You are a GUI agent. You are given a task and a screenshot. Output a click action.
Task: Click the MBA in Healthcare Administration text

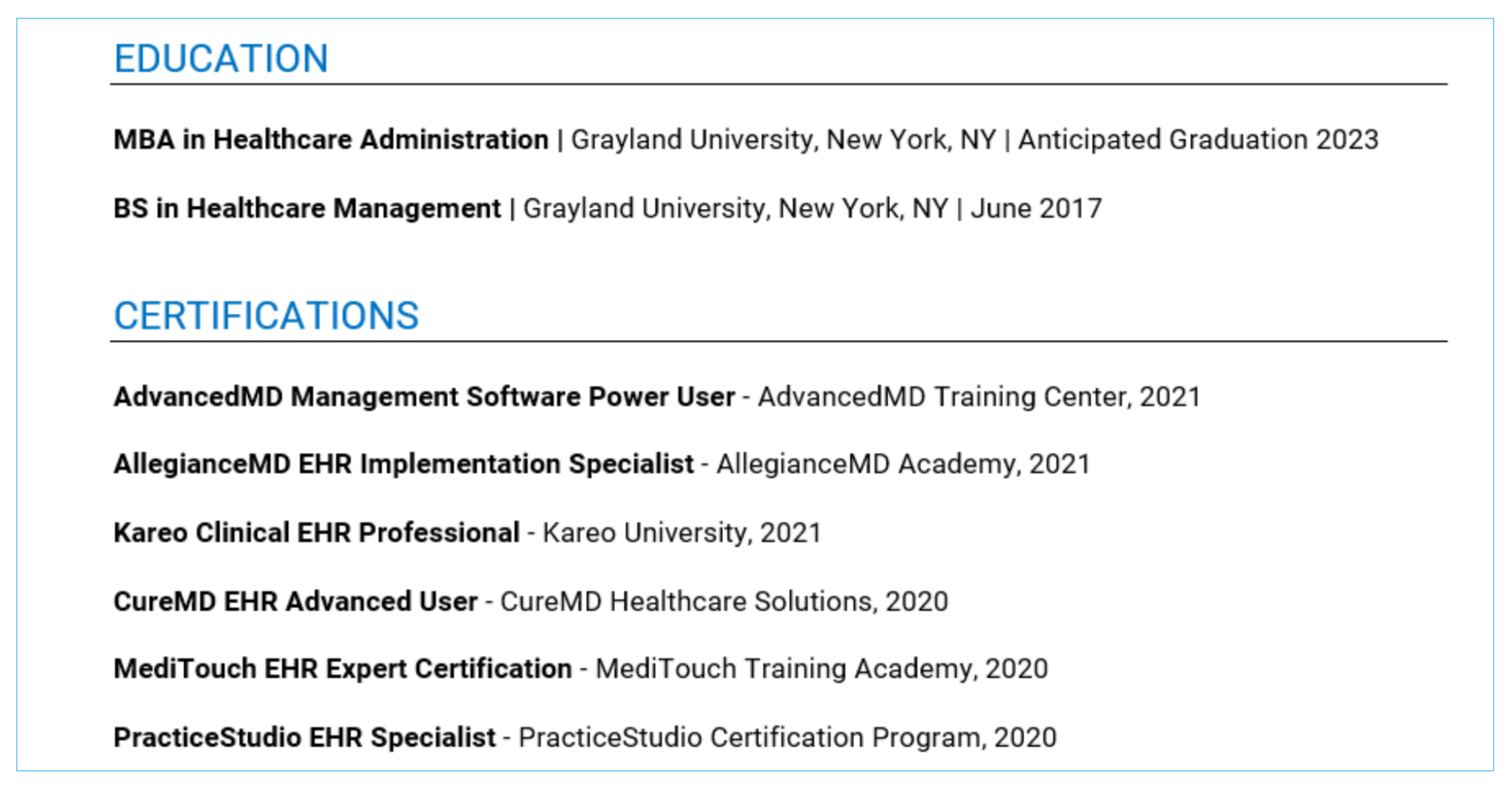pyautogui.click(x=331, y=140)
